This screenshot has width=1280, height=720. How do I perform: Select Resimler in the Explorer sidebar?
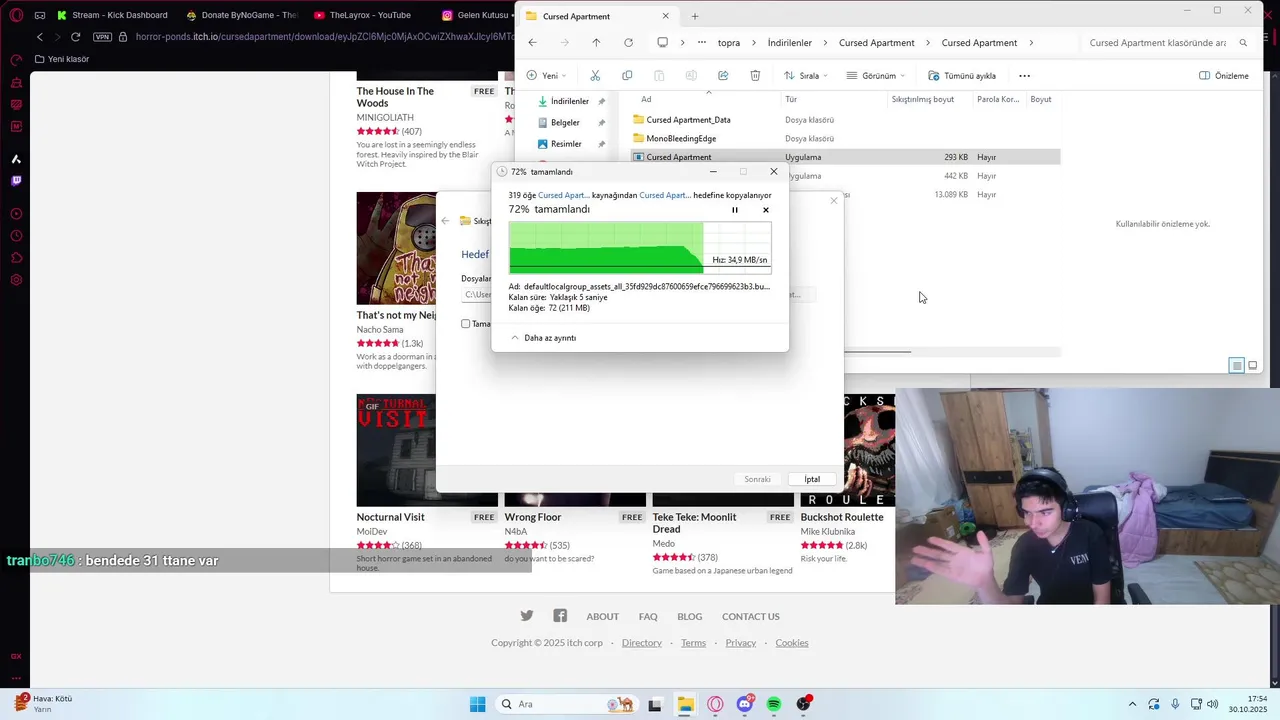(566, 144)
